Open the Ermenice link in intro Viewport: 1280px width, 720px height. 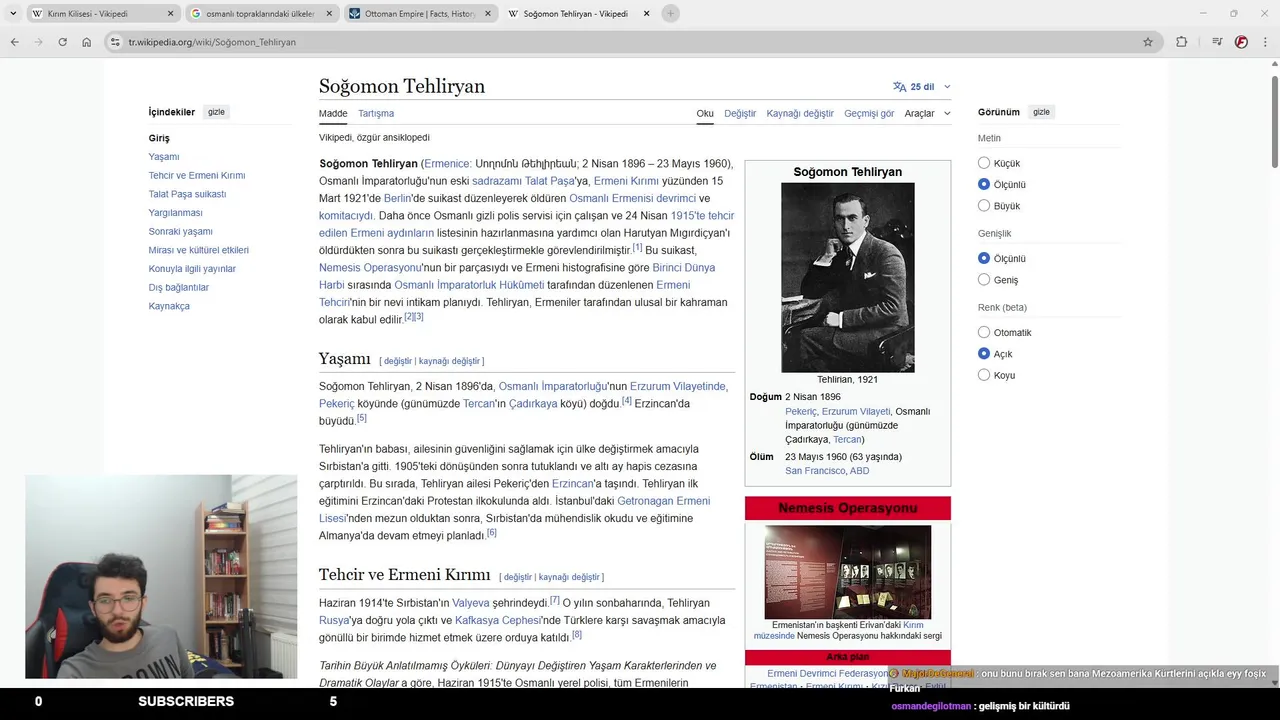[x=447, y=163]
